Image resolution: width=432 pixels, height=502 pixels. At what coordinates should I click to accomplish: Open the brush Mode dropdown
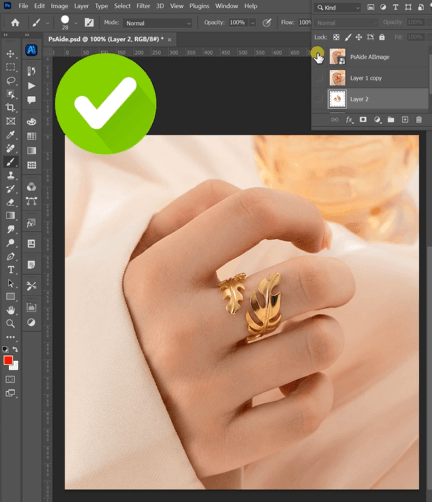click(158, 23)
